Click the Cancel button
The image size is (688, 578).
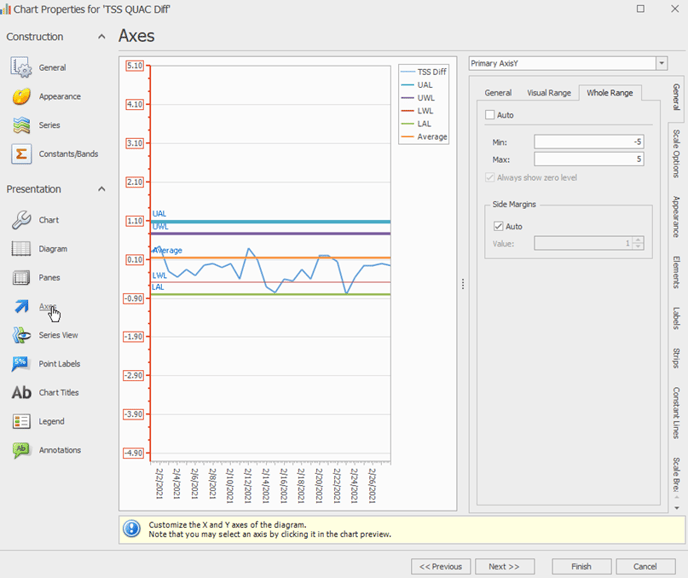pyautogui.click(x=645, y=567)
